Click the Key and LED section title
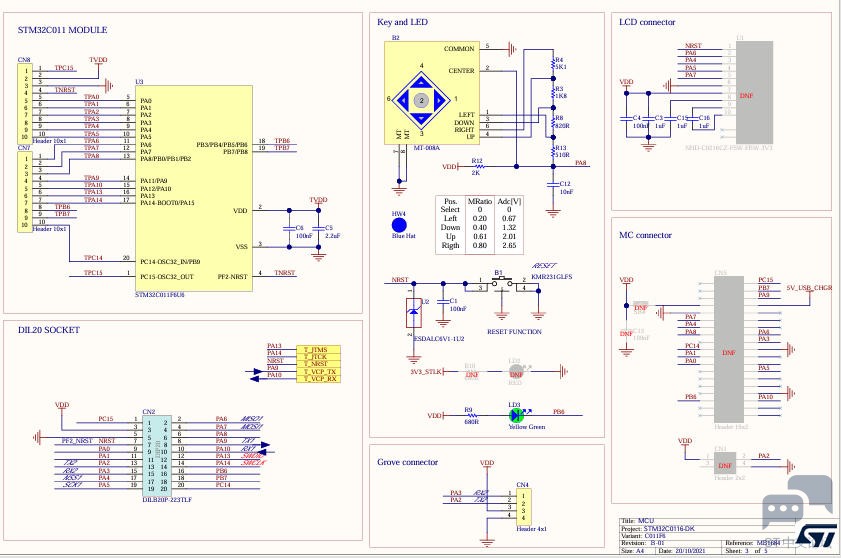This screenshot has width=841, height=558. pos(402,22)
